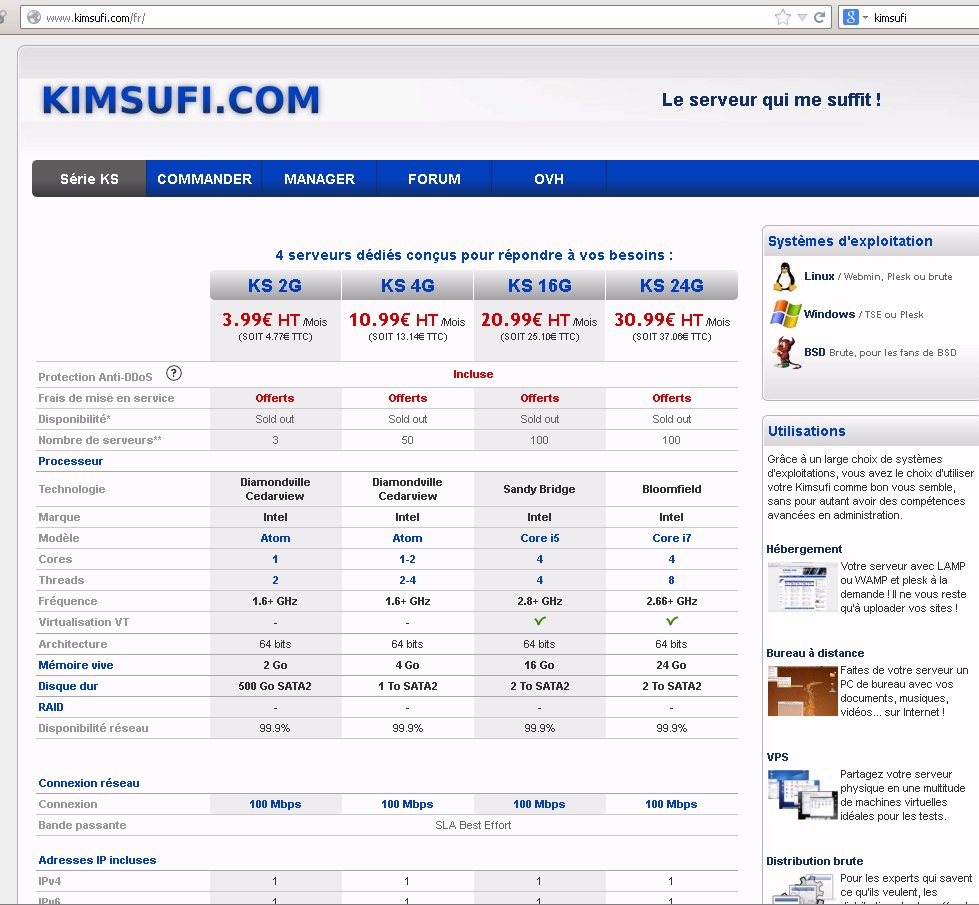
Task: Open the Linux operating system link
Action: coord(819,276)
